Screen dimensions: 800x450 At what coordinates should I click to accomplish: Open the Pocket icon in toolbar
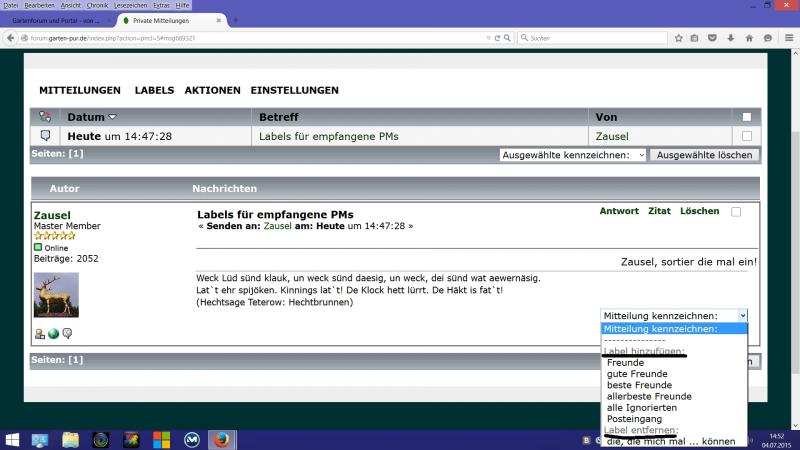point(712,38)
